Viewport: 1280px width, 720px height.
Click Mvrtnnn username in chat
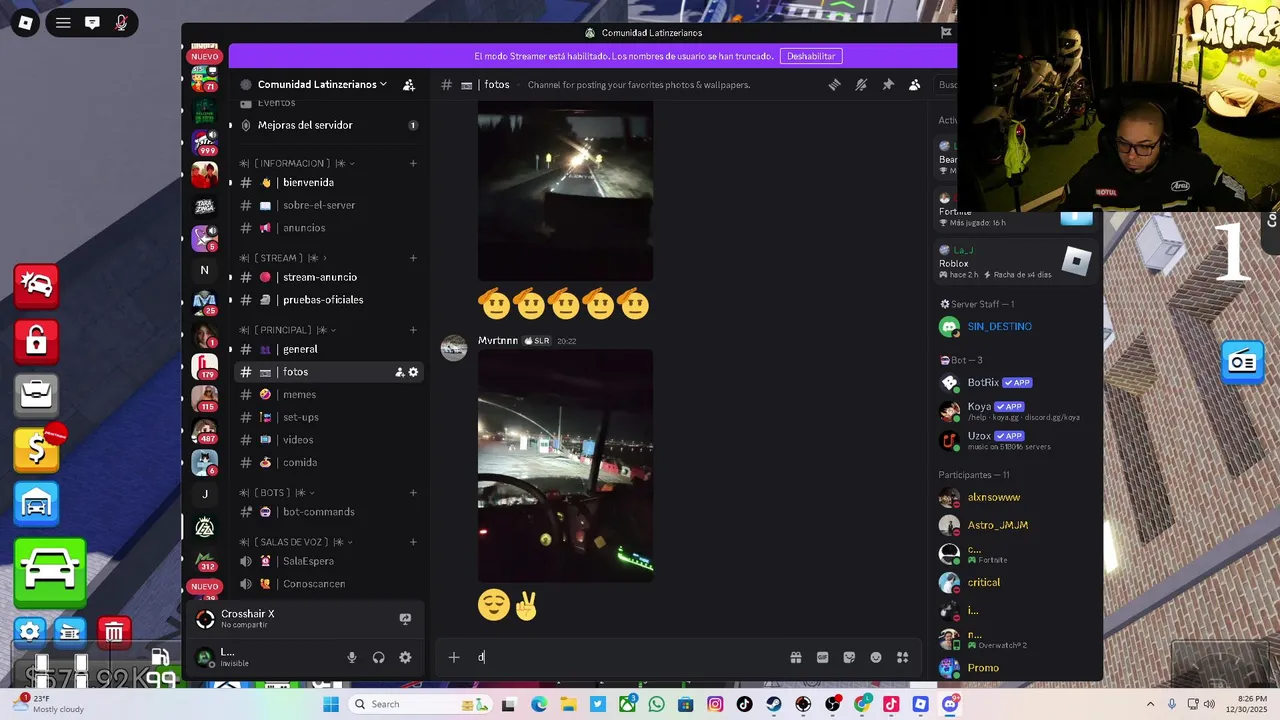pyautogui.click(x=497, y=341)
